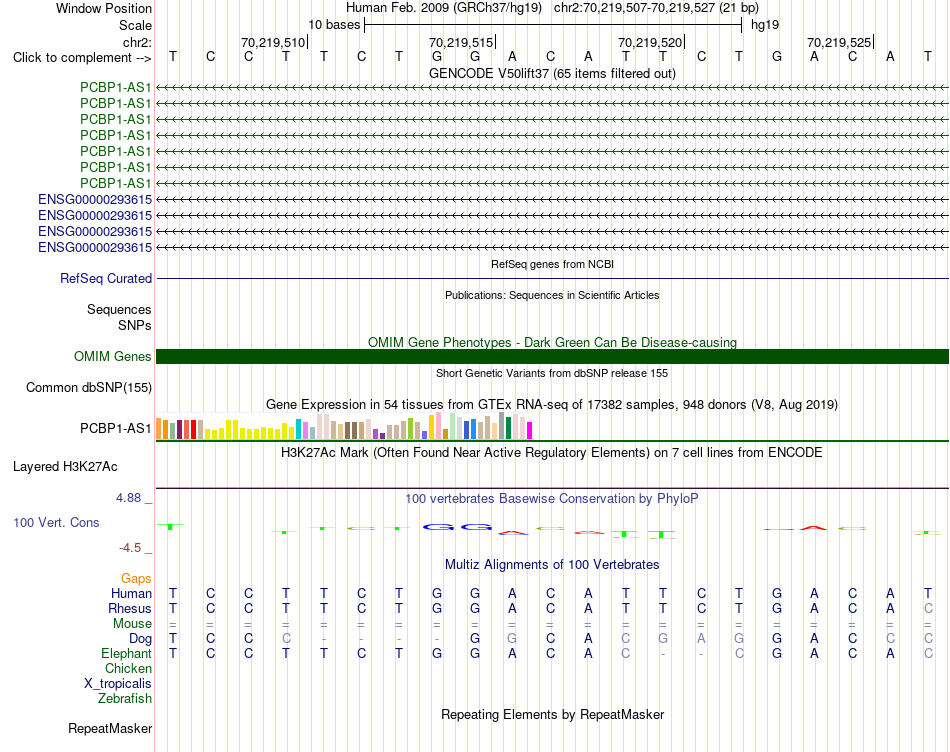Click the dark green OMIM gene bar

[x=552, y=356]
